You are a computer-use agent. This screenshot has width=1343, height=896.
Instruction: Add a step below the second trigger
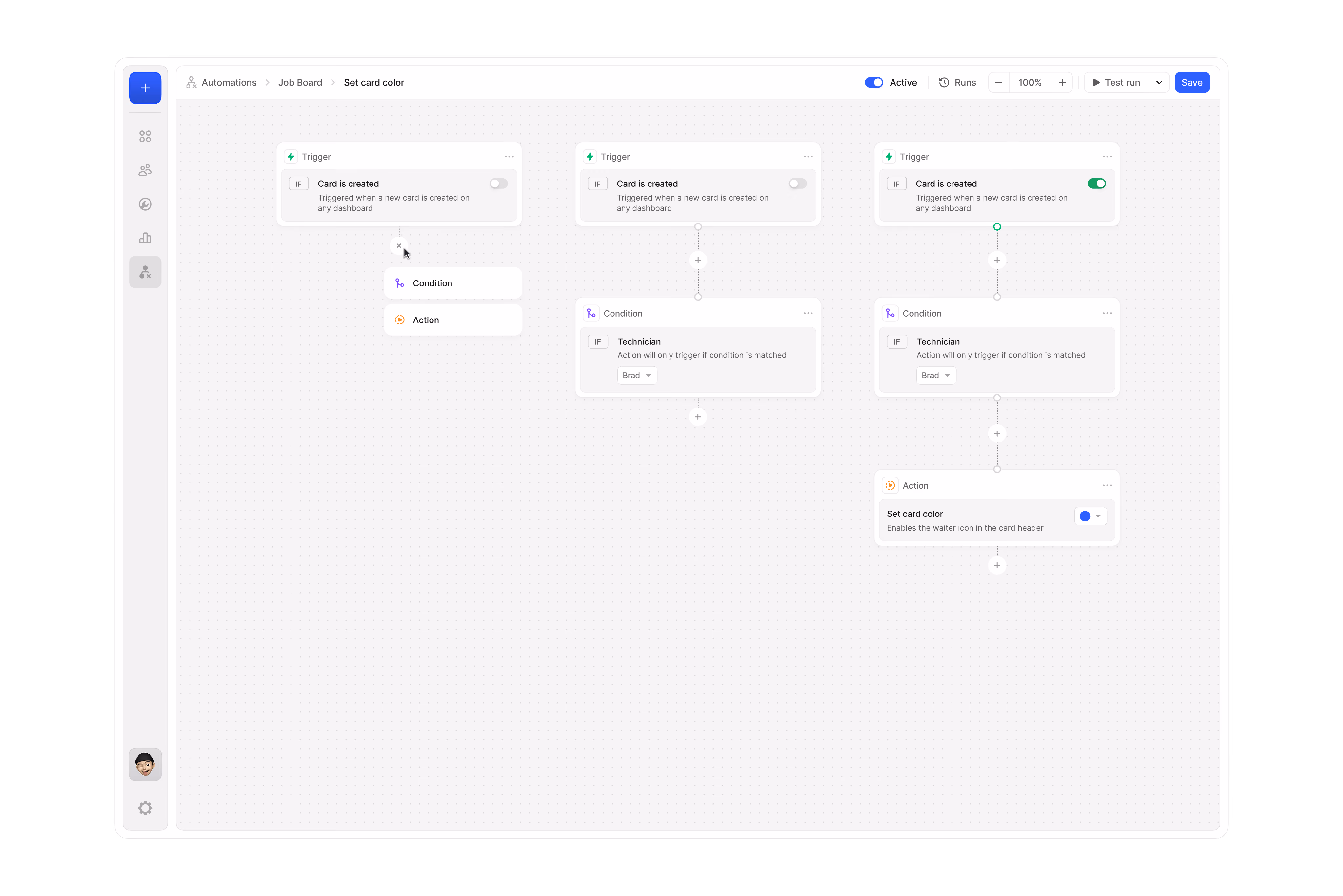[x=698, y=261]
